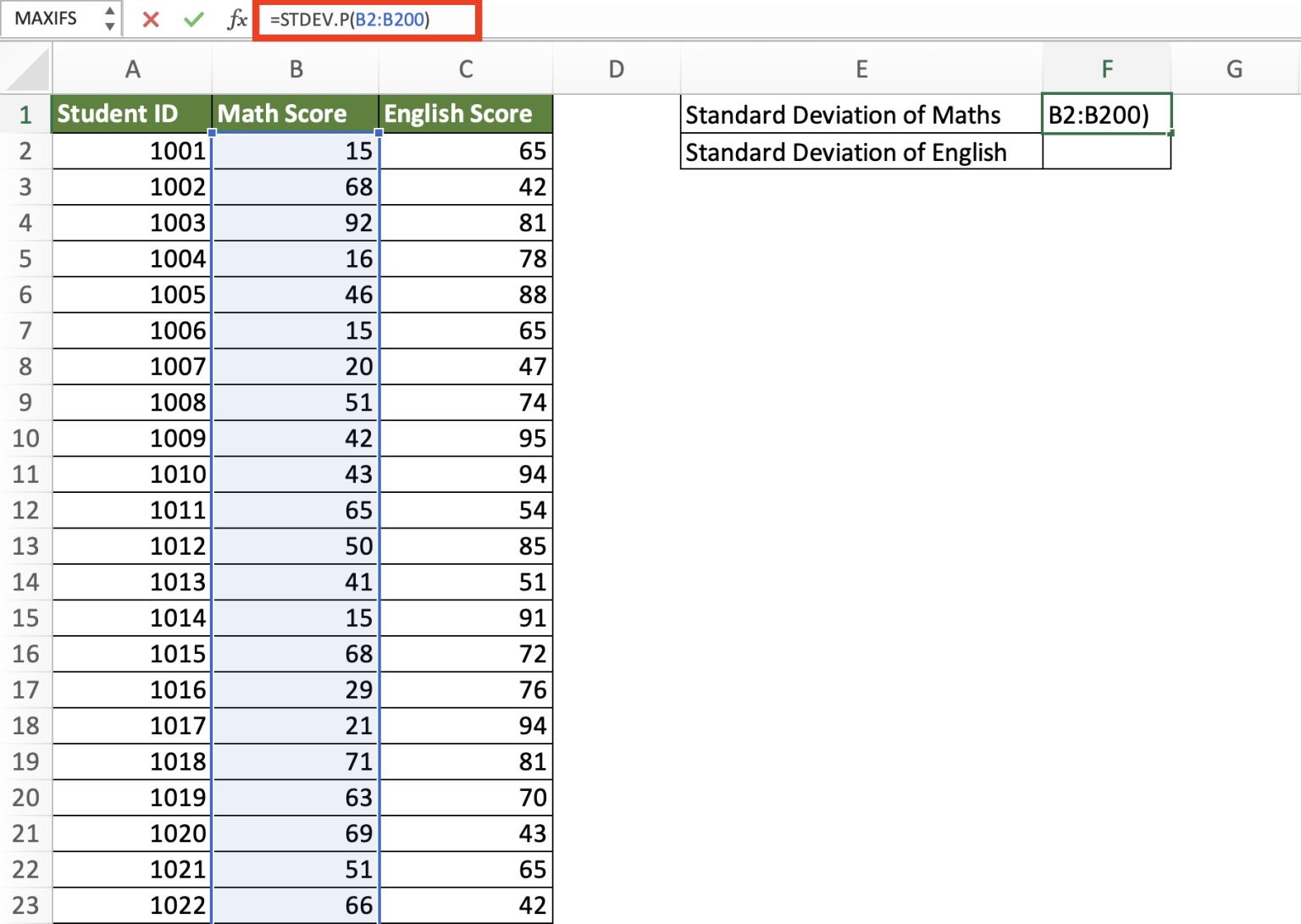Select cell F2 next to Standard Deviation of English
The width and height of the screenshot is (1301, 924).
pos(1107,152)
